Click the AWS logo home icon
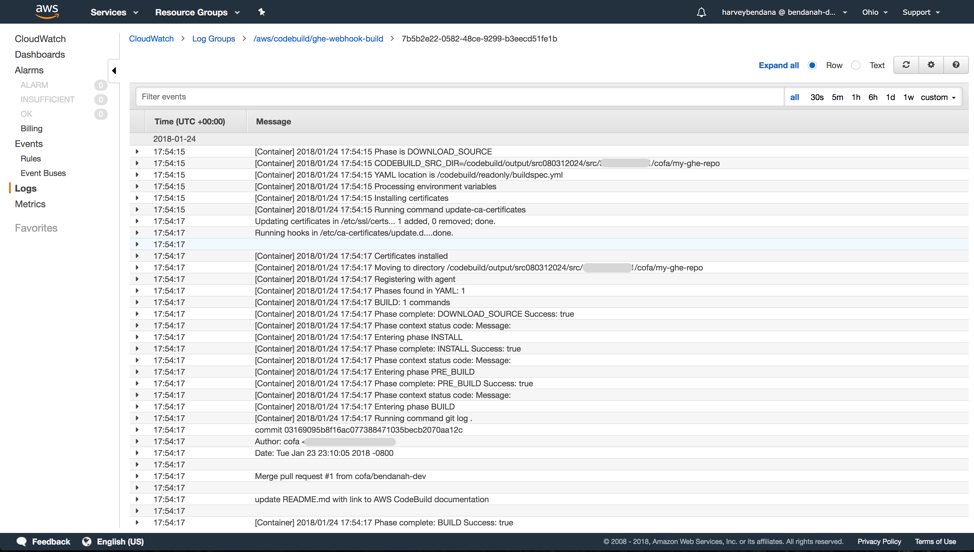Viewport: 974px width, 552px height. (47, 11)
